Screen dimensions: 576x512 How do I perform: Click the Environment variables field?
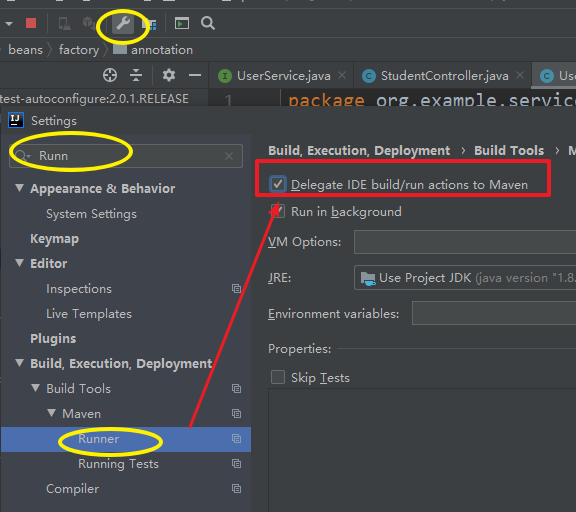494,313
